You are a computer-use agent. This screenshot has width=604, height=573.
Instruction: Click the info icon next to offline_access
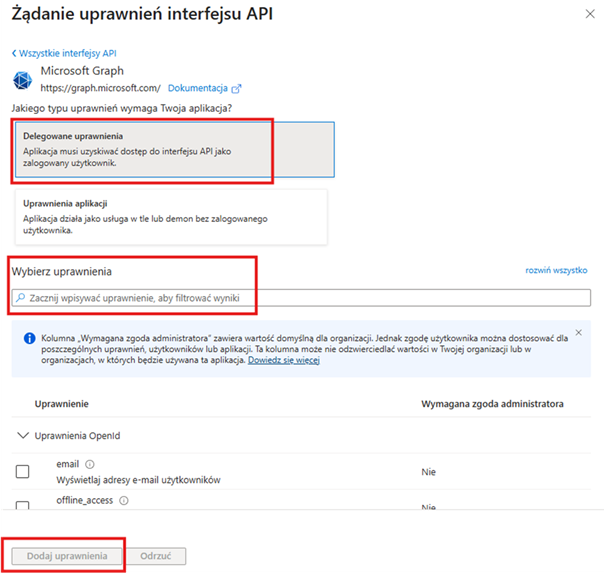[125, 500]
